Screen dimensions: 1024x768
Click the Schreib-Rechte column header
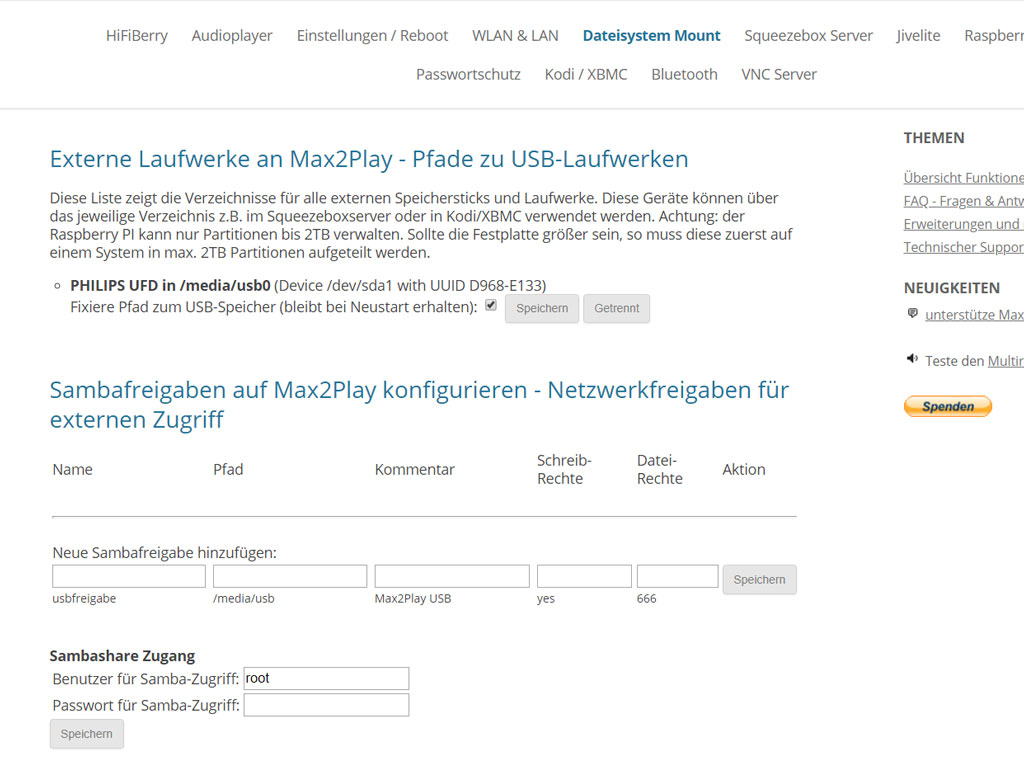click(564, 470)
